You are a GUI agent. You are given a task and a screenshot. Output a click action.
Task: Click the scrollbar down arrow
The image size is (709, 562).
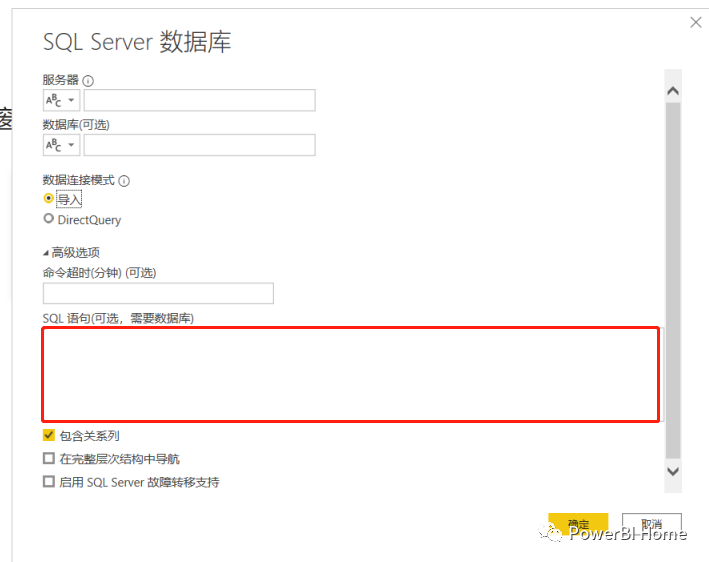click(673, 471)
